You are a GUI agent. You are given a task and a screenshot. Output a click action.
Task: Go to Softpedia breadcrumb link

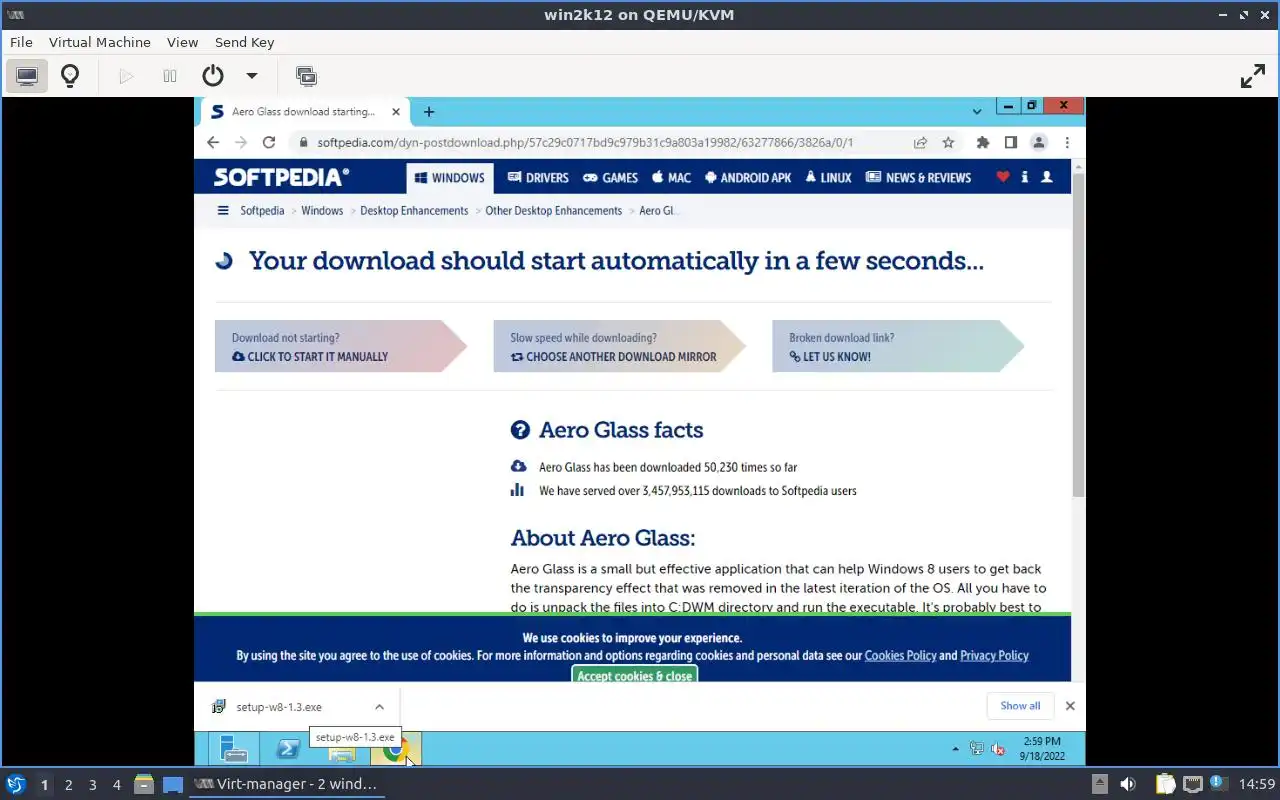tap(262, 211)
